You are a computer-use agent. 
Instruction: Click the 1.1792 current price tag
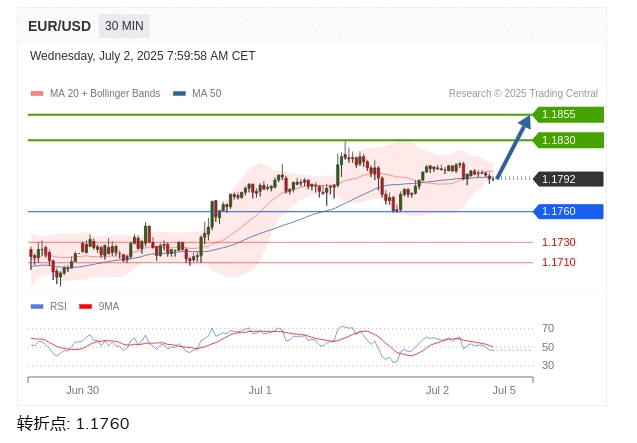click(x=568, y=179)
